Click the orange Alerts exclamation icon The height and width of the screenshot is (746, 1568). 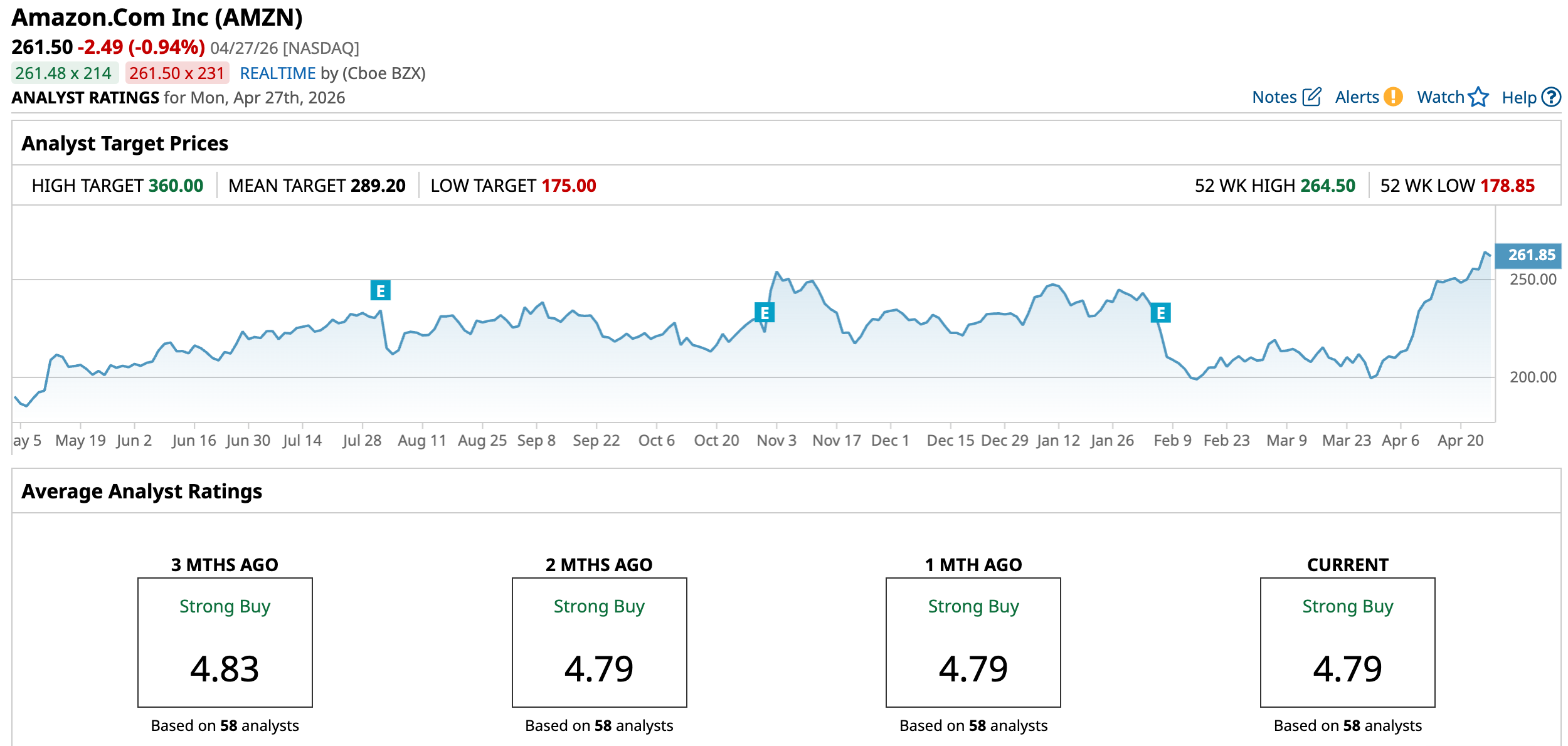pos(1393,97)
